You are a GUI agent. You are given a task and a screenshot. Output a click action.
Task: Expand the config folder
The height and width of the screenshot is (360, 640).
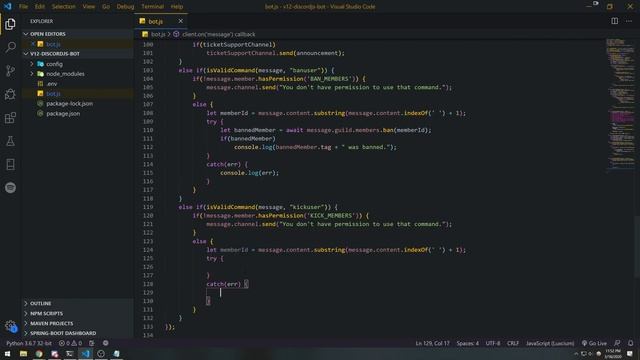[32, 64]
